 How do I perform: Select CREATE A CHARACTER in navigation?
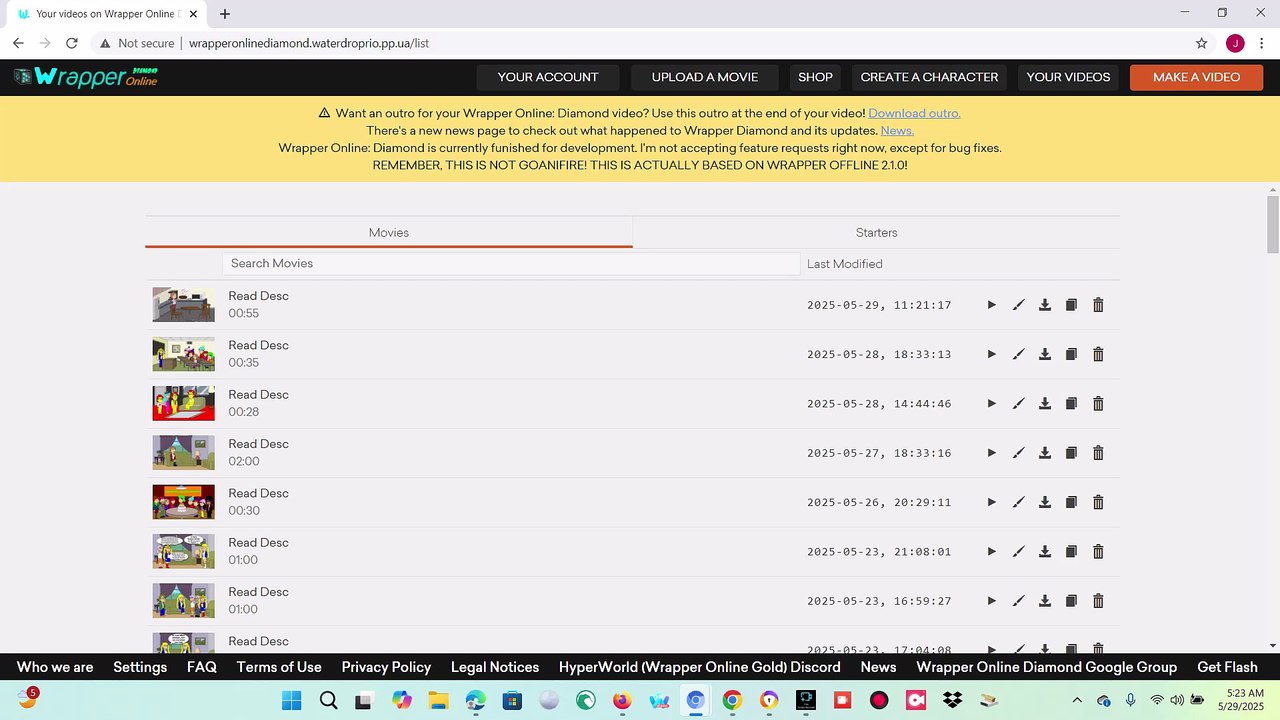[929, 77]
